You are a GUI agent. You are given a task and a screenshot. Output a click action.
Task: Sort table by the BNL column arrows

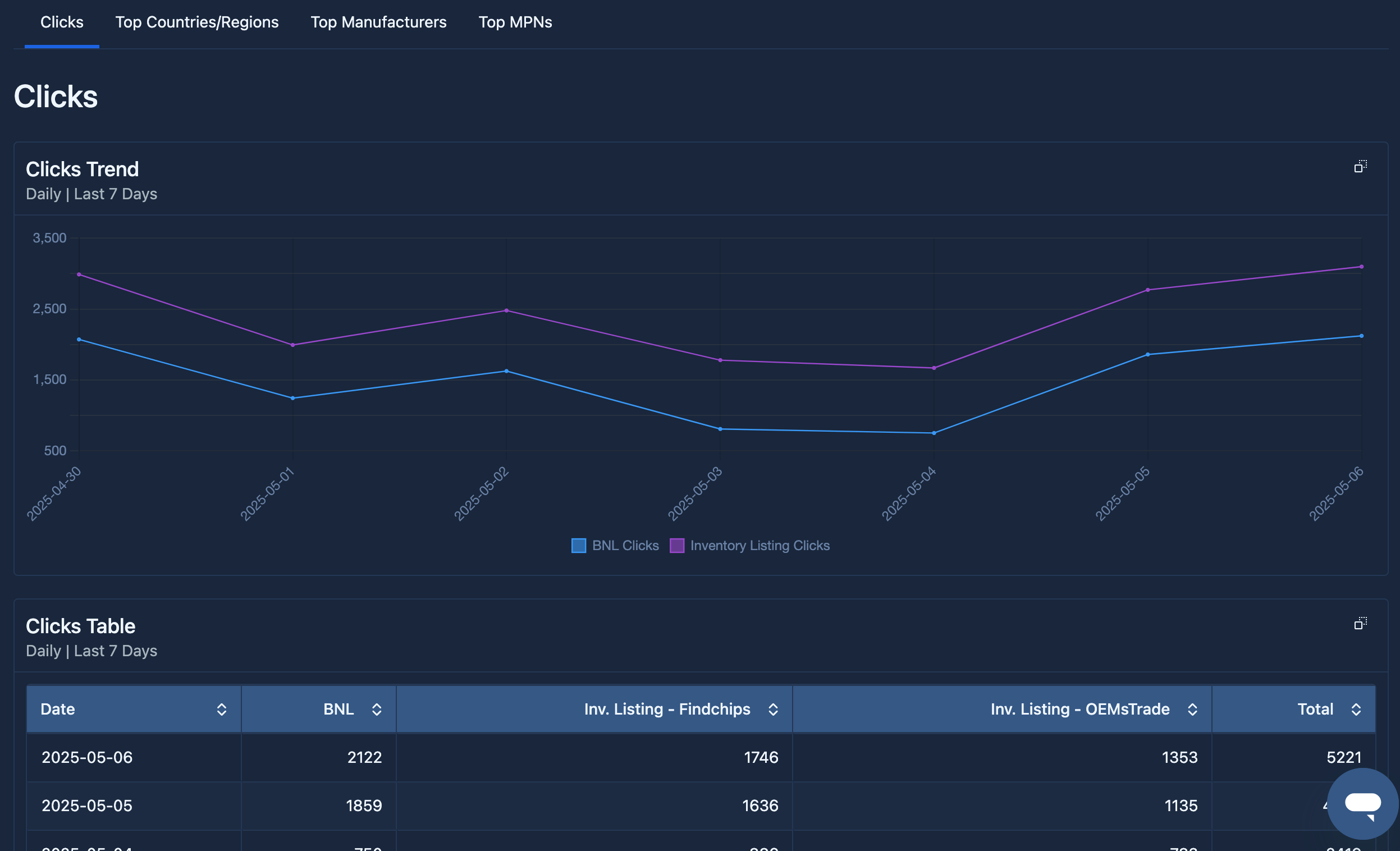[x=376, y=709]
